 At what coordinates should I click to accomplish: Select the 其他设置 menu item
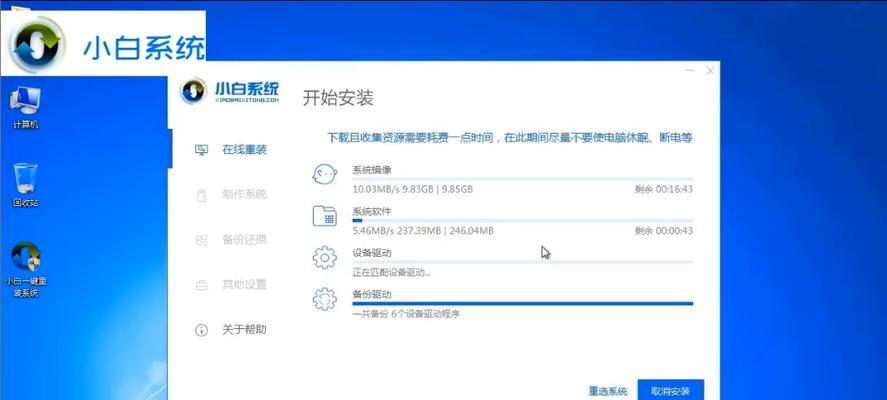pyautogui.click(x=244, y=285)
